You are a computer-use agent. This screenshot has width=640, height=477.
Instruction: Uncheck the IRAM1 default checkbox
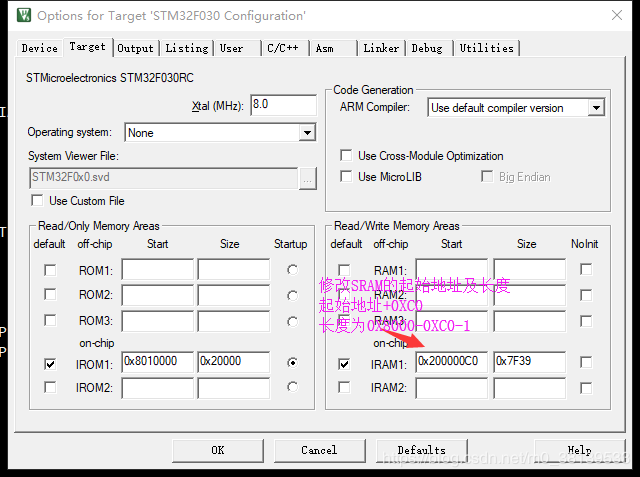(x=344, y=364)
